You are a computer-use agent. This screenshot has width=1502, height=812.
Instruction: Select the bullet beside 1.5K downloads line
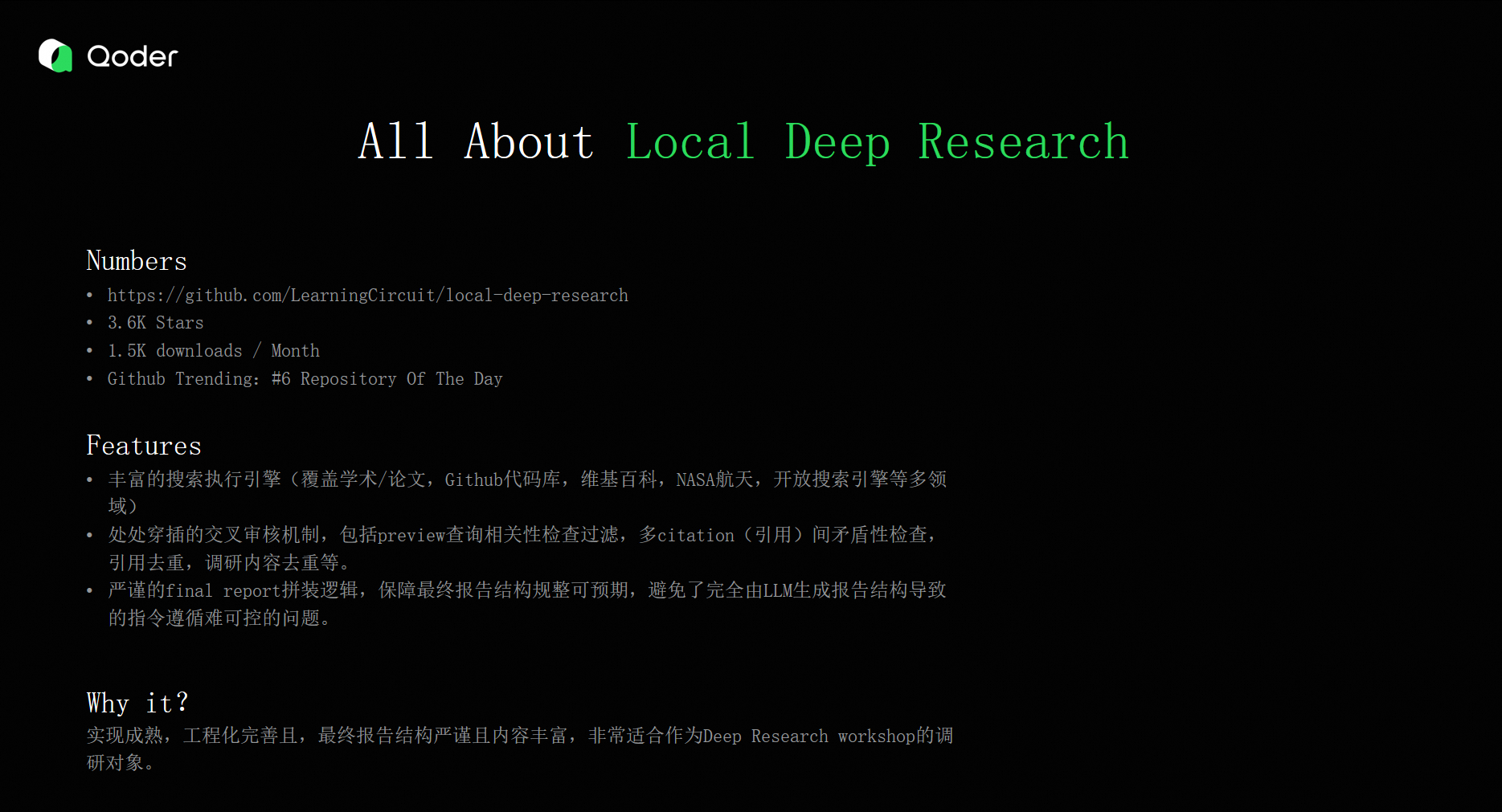90,350
